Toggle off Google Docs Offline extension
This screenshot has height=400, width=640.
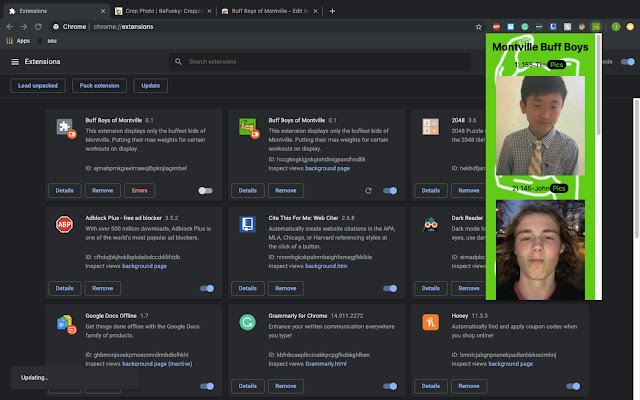[207, 386]
